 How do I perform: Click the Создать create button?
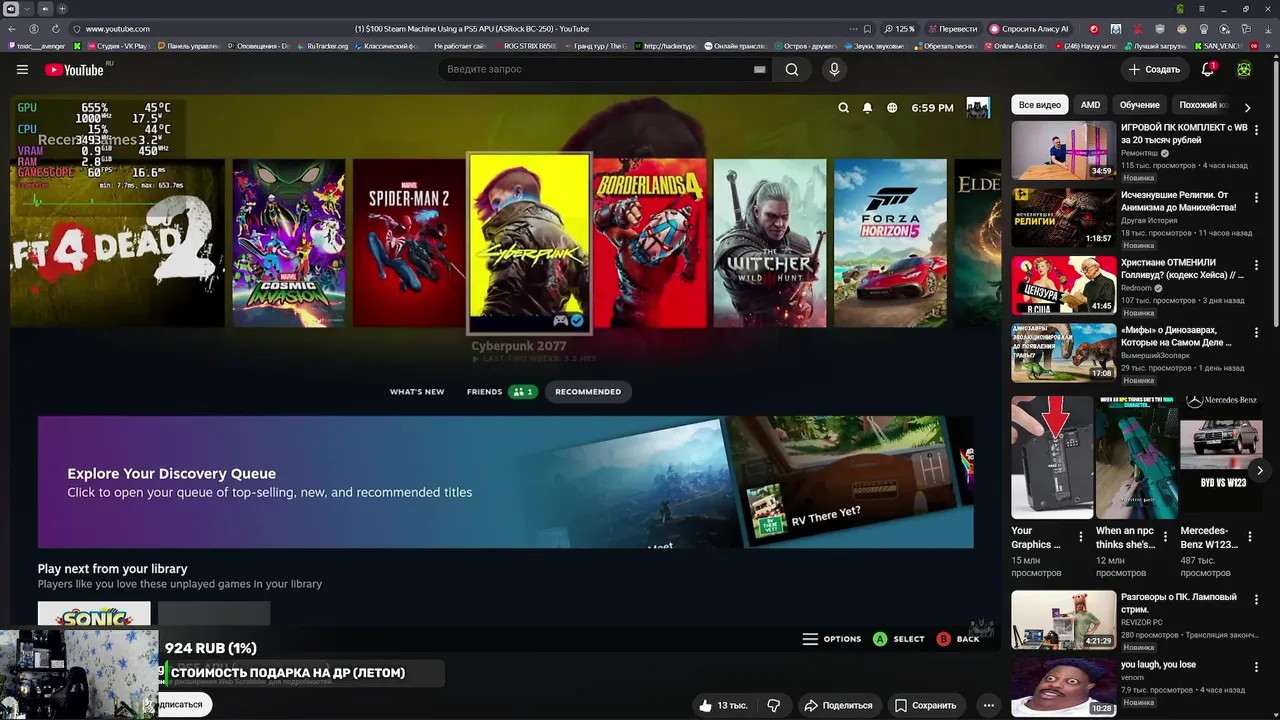[1154, 69]
